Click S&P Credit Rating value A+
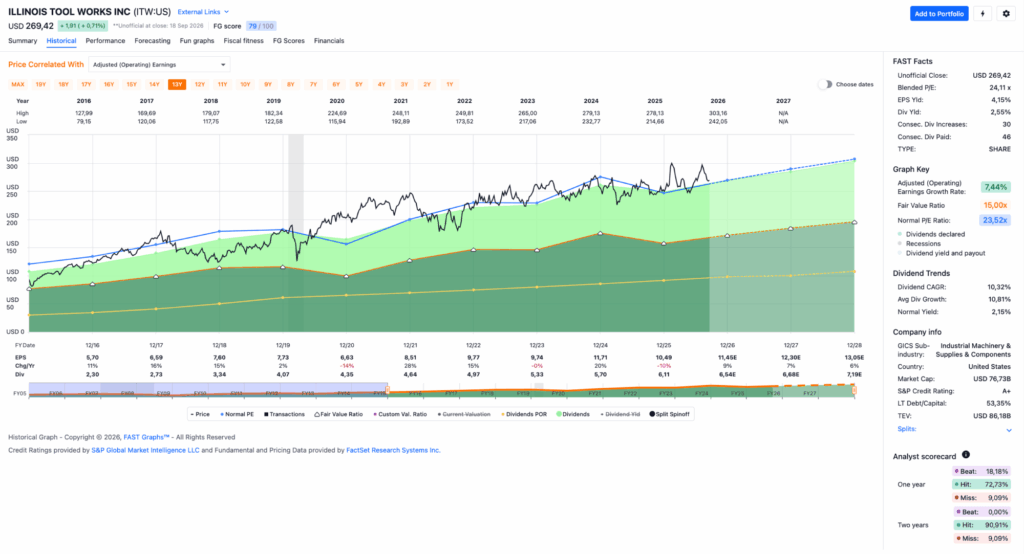This screenshot has height=554, width=1024. 1006,391
